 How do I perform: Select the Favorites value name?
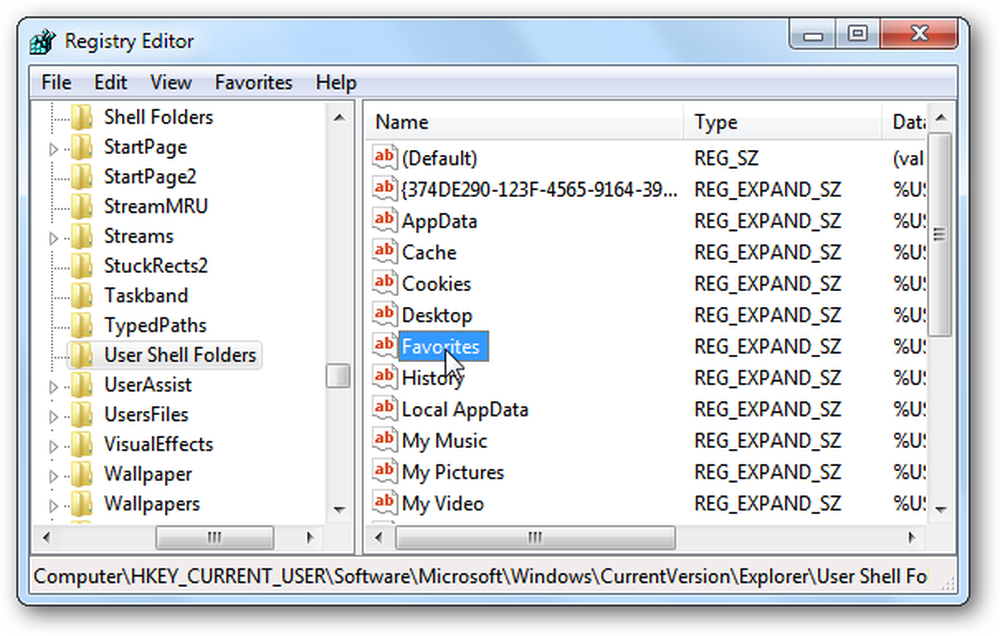[x=443, y=346]
